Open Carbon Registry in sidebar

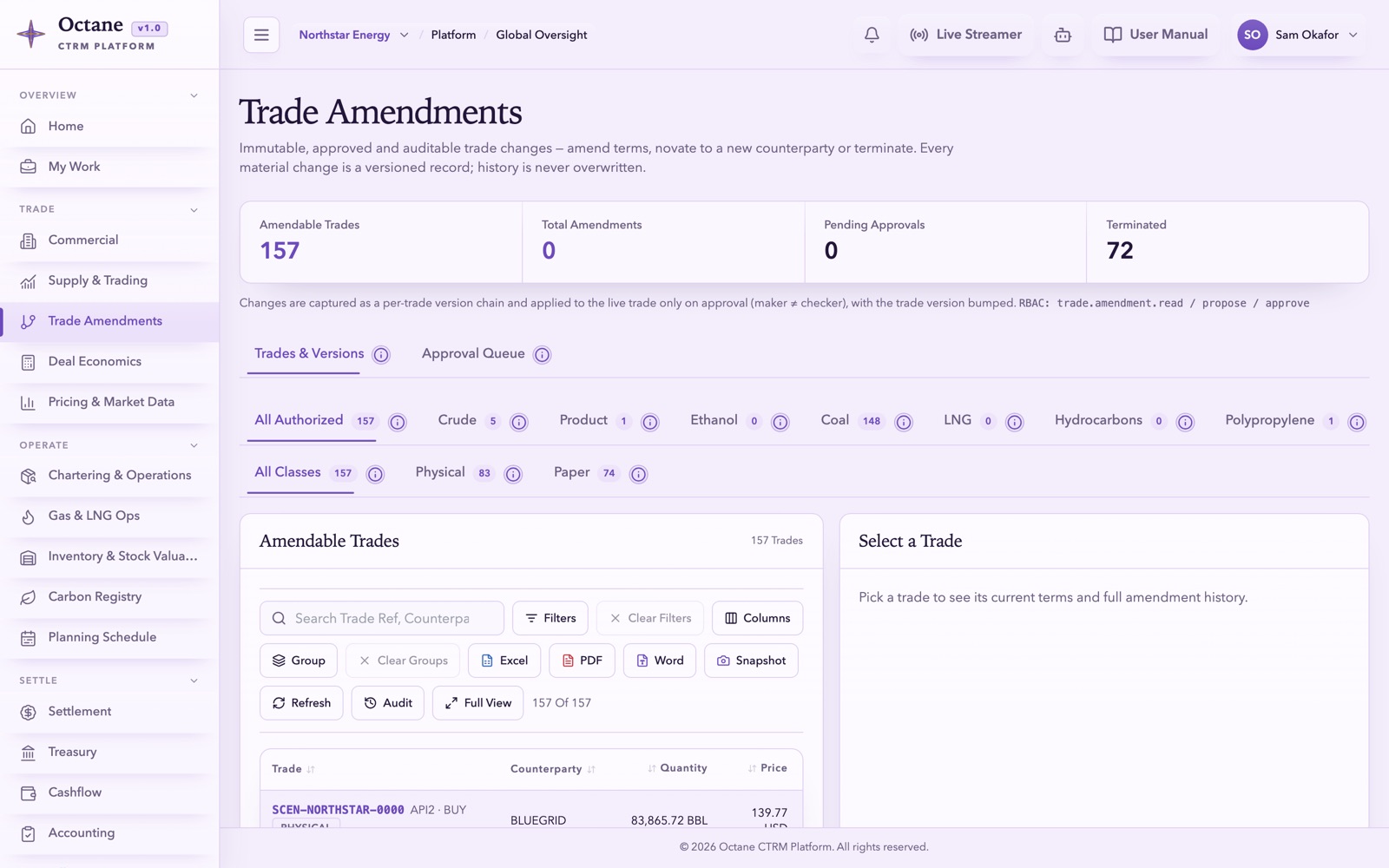click(109, 597)
